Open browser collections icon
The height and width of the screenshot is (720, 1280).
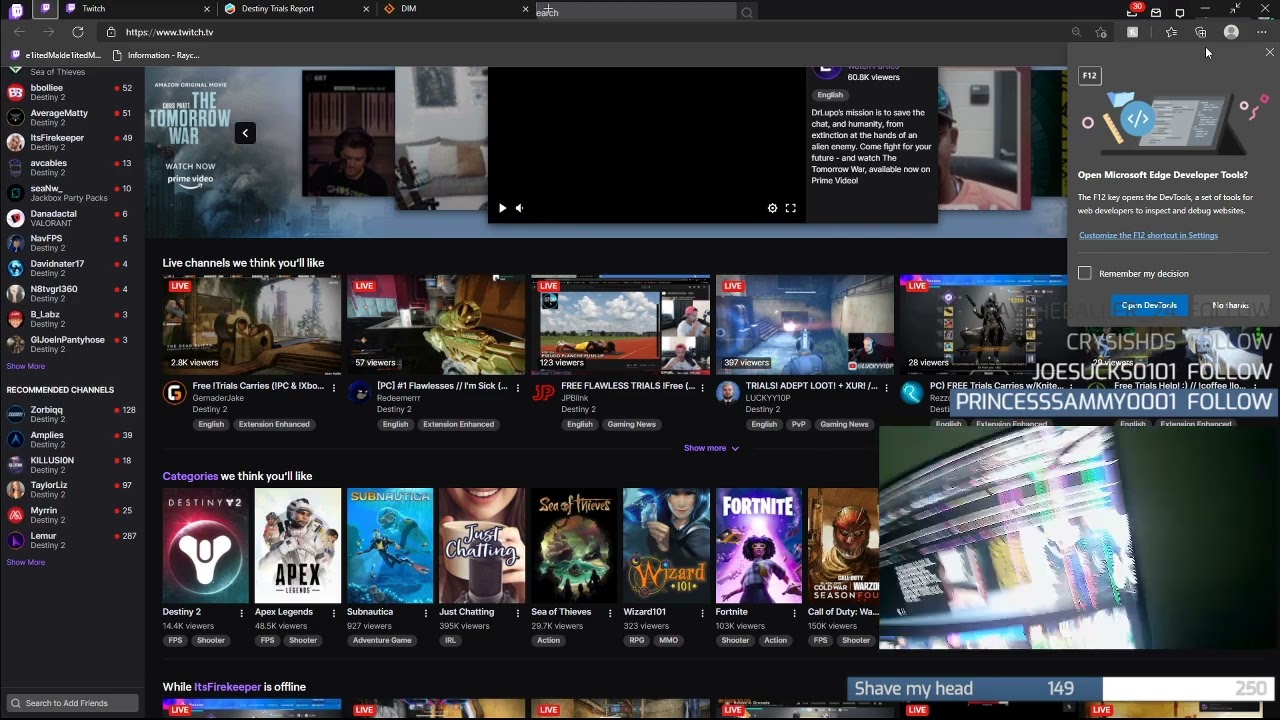click(x=1200, y=32)
